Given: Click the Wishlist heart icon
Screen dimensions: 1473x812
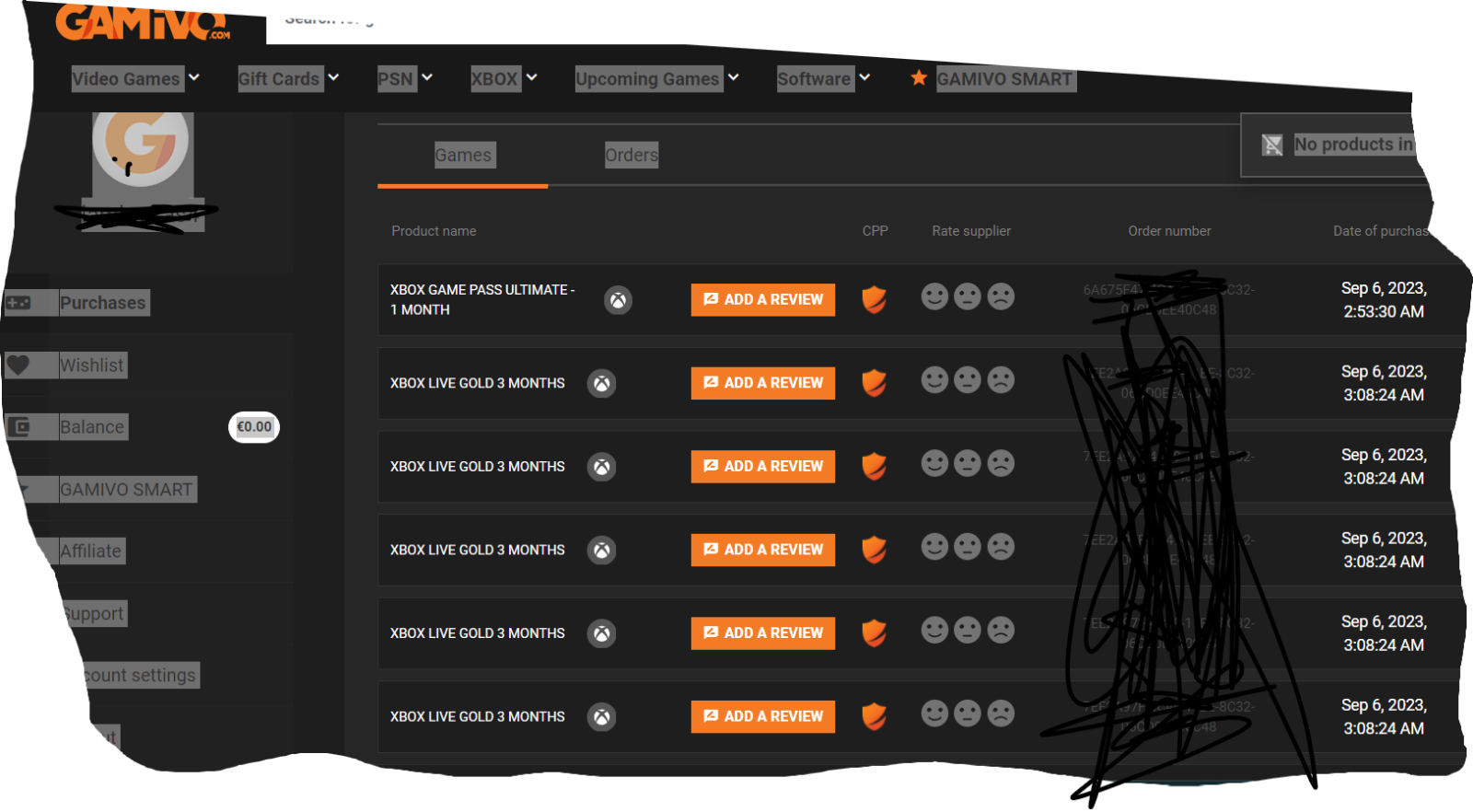Looking at the screenshot, I should (18, 365).
